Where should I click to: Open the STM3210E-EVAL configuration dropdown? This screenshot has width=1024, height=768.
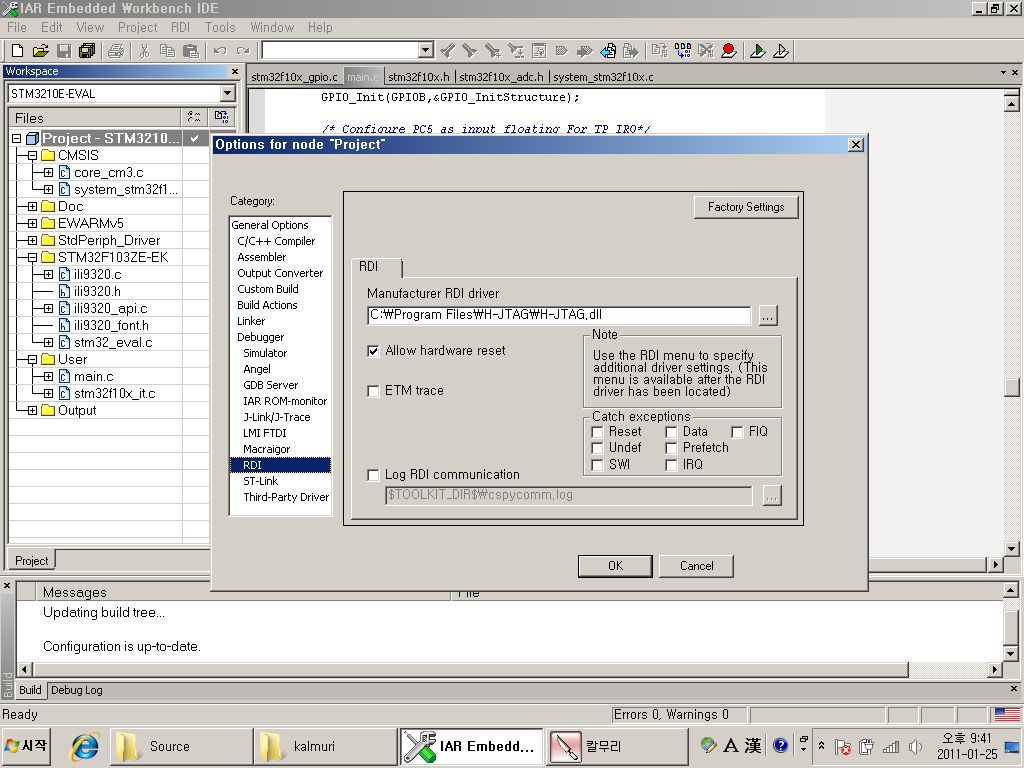click(x=227, y=93)
